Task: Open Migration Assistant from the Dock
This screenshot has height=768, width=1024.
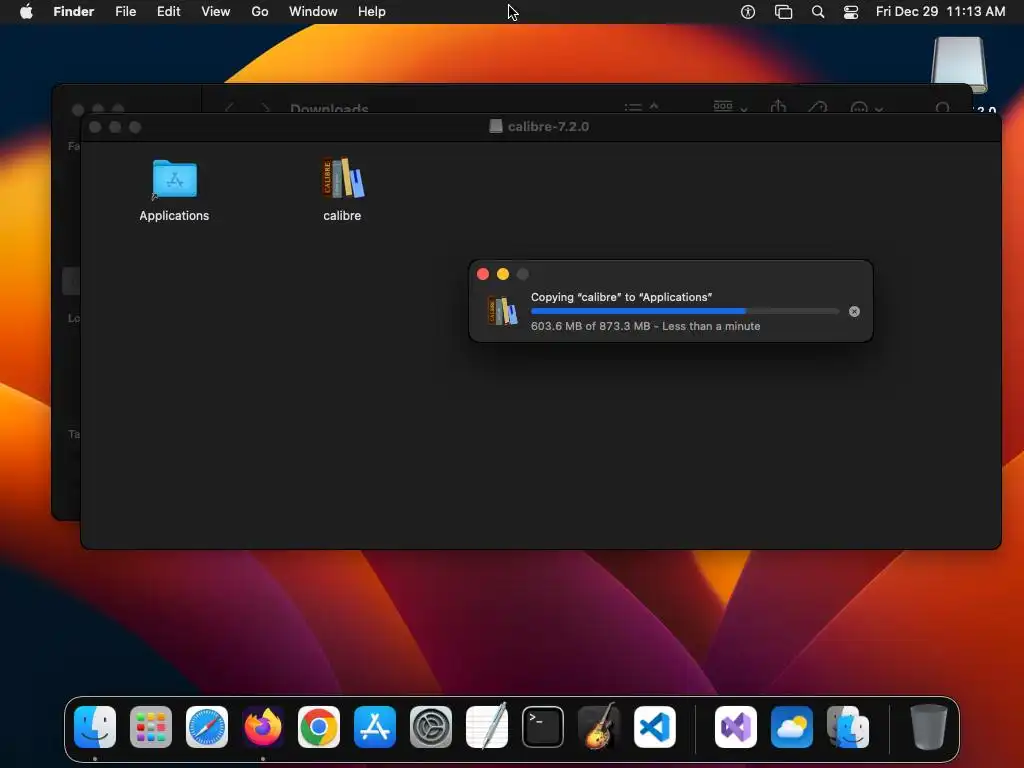Action: [x=848, y=727]
